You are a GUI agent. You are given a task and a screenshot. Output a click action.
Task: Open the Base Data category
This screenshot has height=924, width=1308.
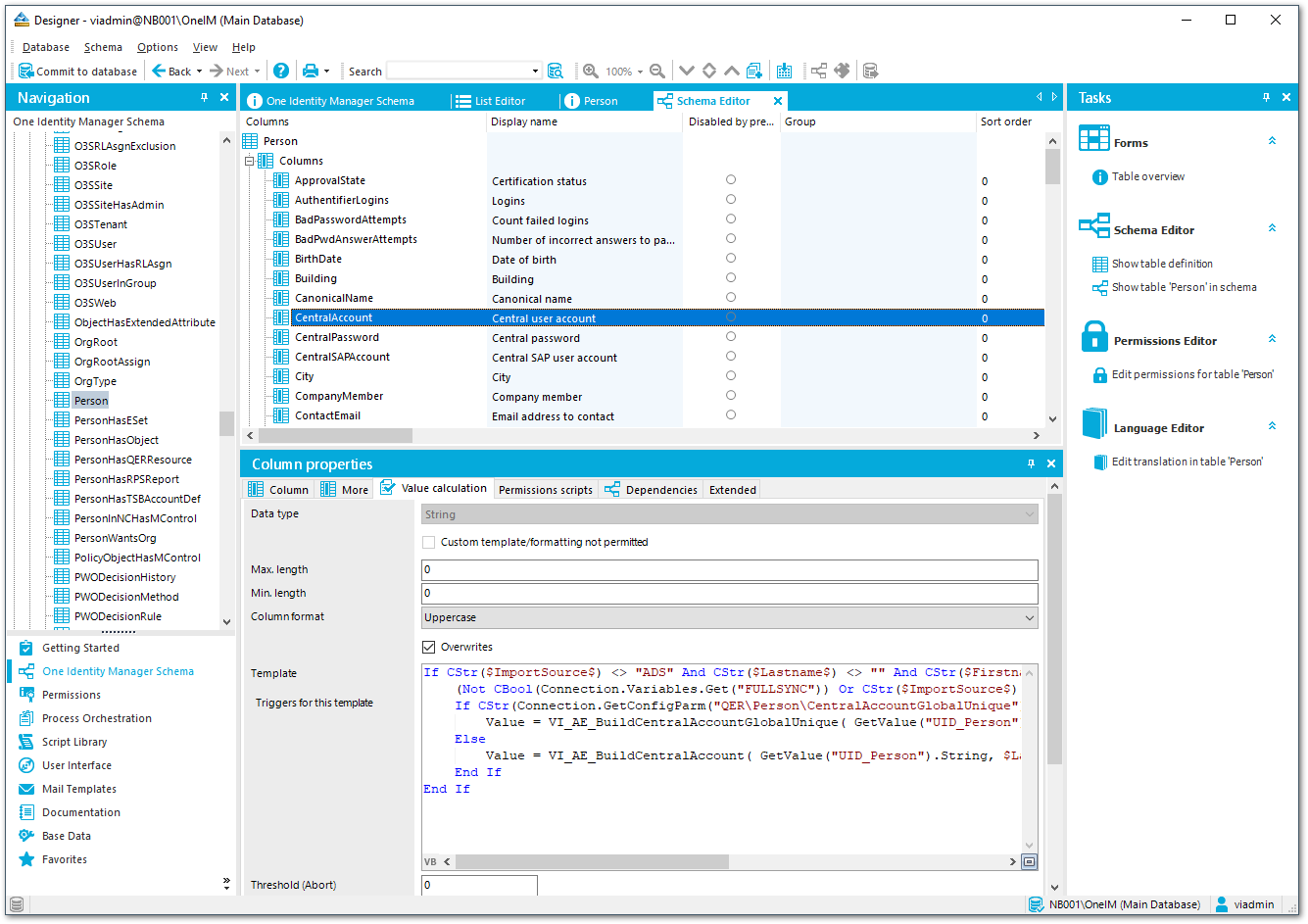[x=67, y=836]
